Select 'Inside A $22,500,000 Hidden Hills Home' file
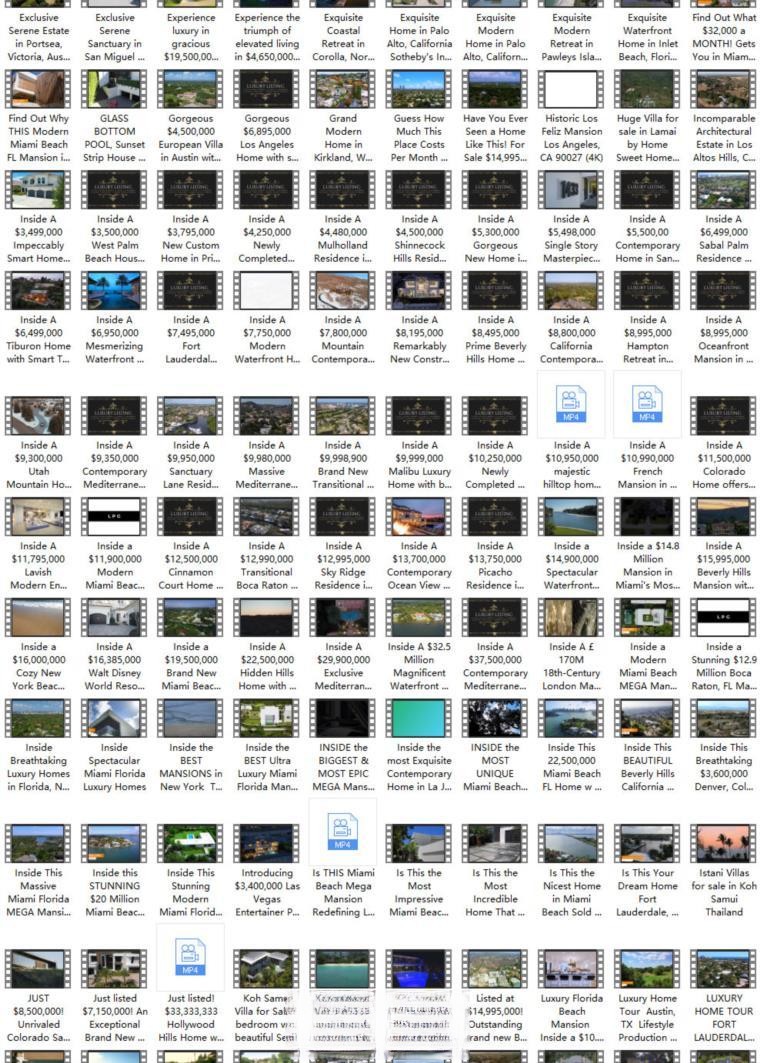 tap(266, 618)
